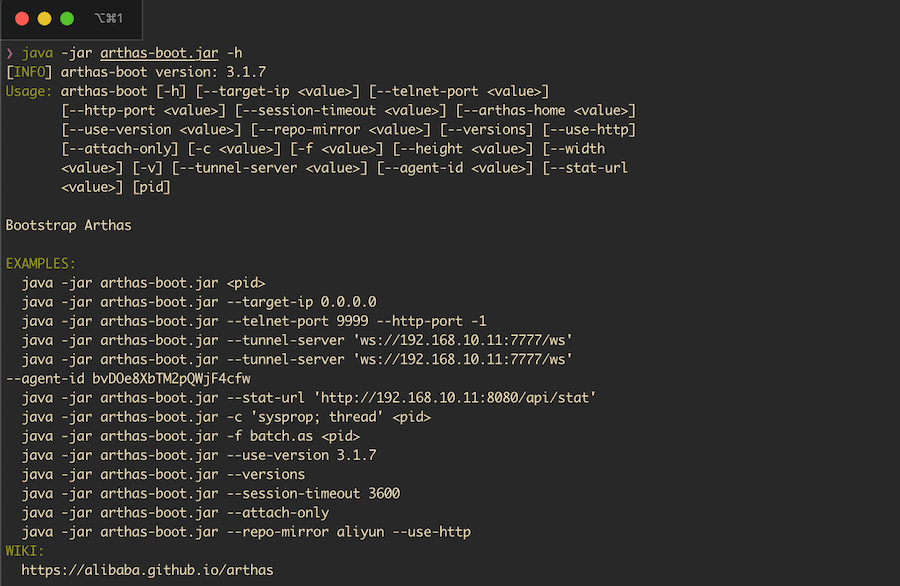Click the version number 3.1.7 in the INFO line
This screenshot has width=900, height=586.
246,72
